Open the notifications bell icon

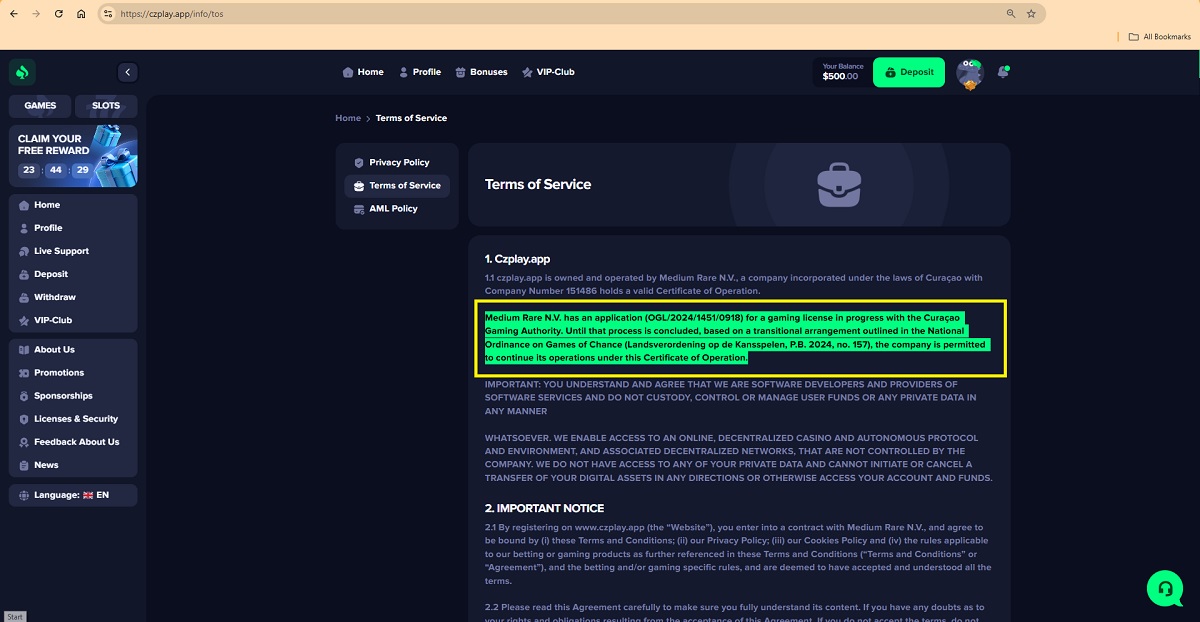tap(1002, 72)
